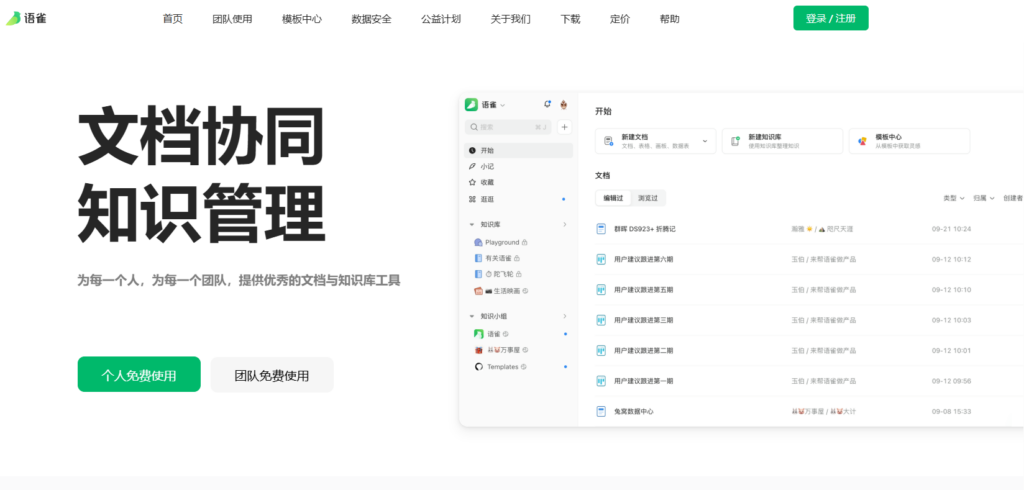Open 关于我们 in top navigation
Viewport: 1024px width, 490px height.
click(511, 19)
